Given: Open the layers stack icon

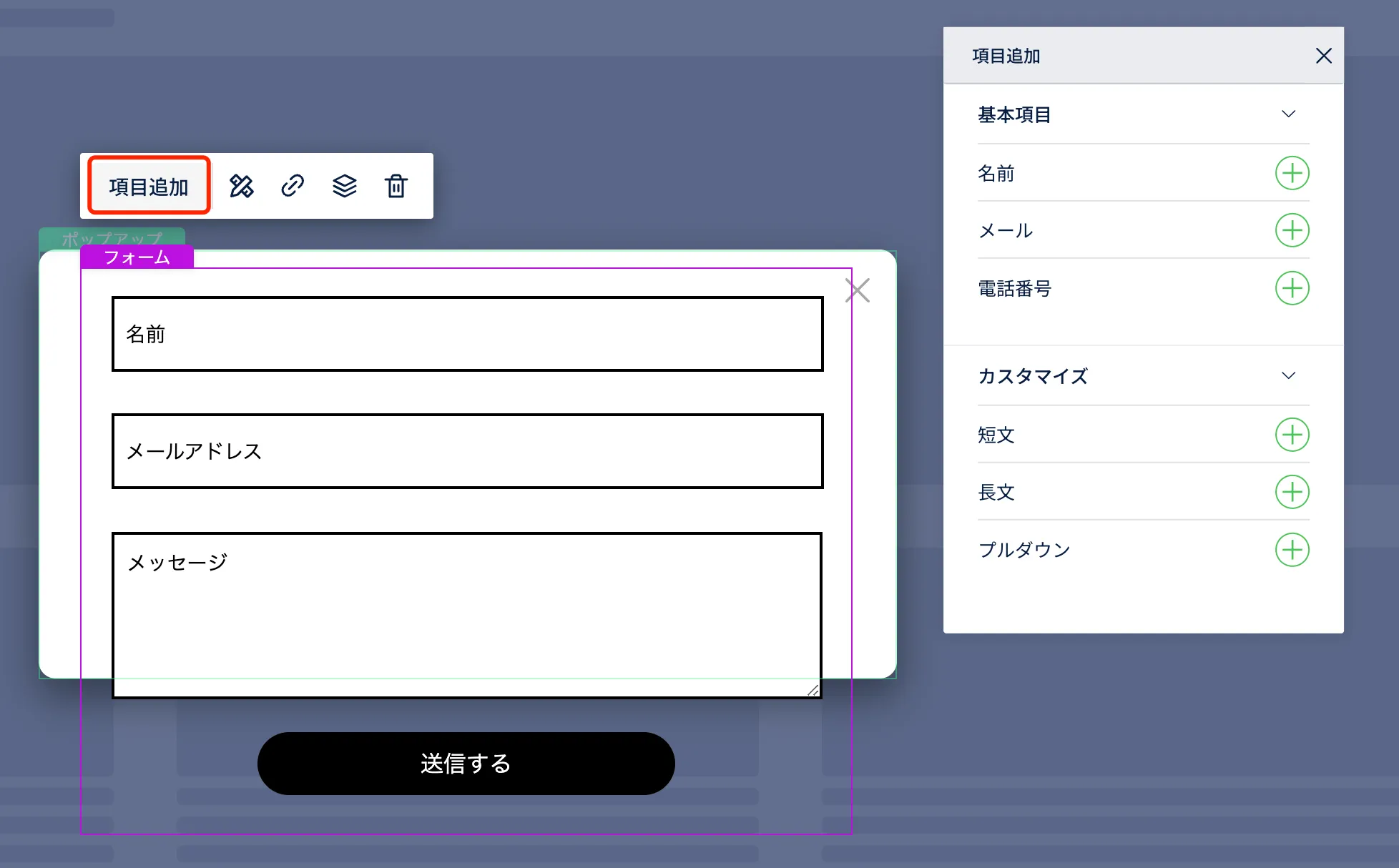Looking at the screenshot, I should click(x=344, y=186).
